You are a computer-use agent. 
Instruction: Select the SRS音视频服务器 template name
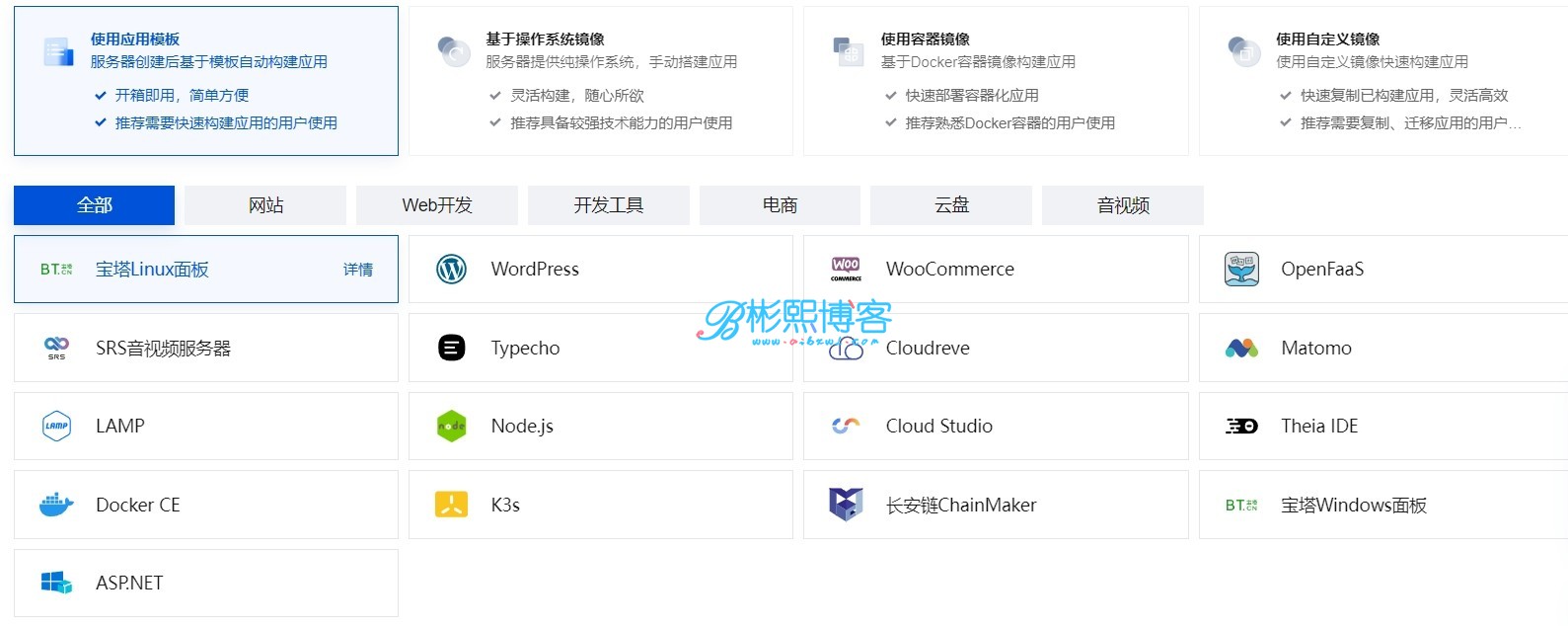[163, 348]
